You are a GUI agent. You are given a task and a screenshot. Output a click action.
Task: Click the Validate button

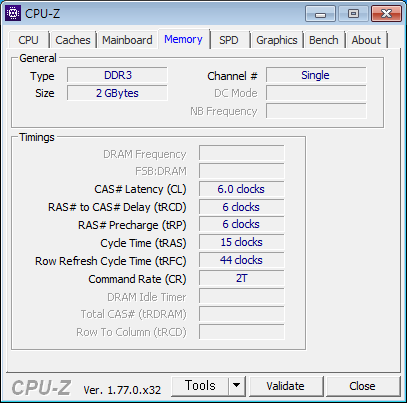click(286, 386)
